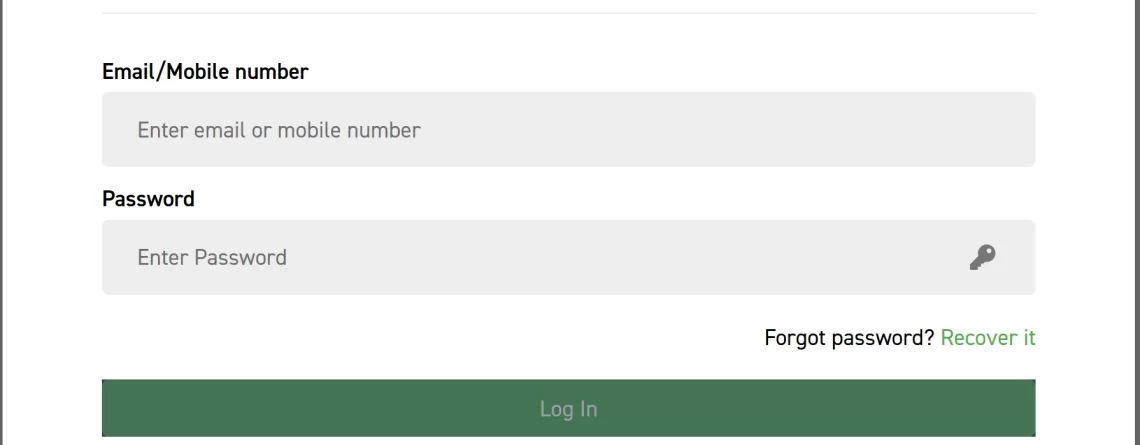Follow the link beside Forgot password?
Viewport: 1140px width, 445px height.
(x=988, y=338)
